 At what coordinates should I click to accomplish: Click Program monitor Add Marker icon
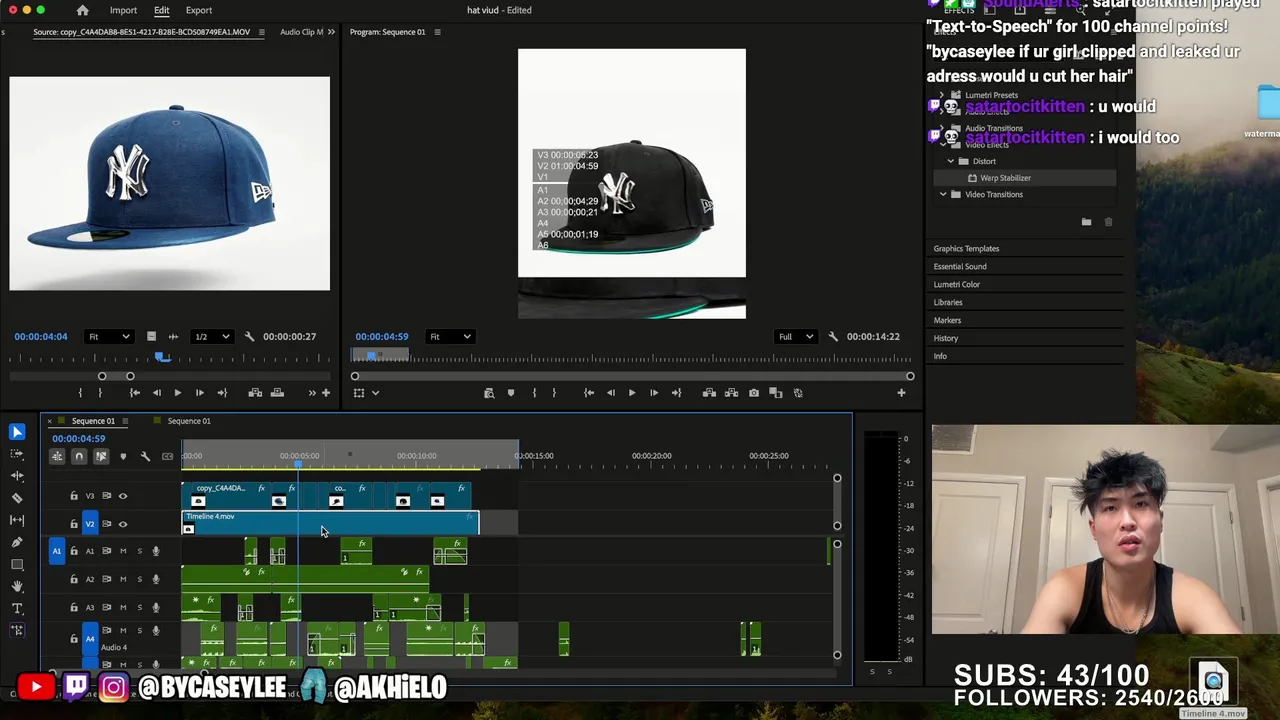511,393
